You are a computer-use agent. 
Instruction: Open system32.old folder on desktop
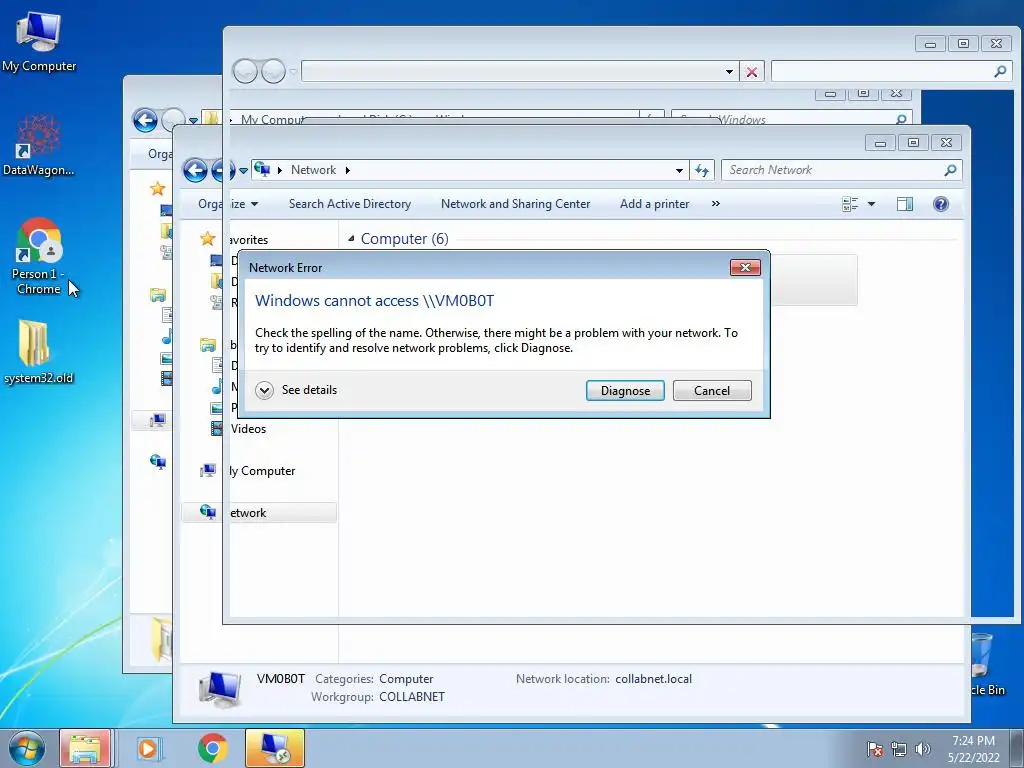39,351
